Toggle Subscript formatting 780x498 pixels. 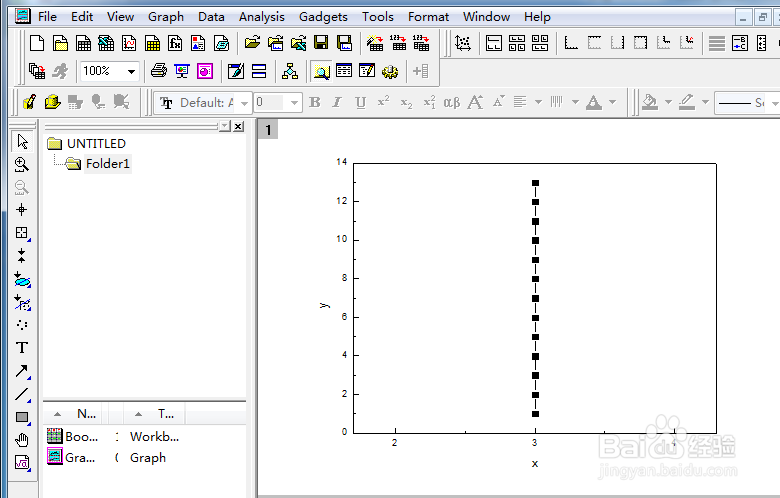tap(406, 102)
